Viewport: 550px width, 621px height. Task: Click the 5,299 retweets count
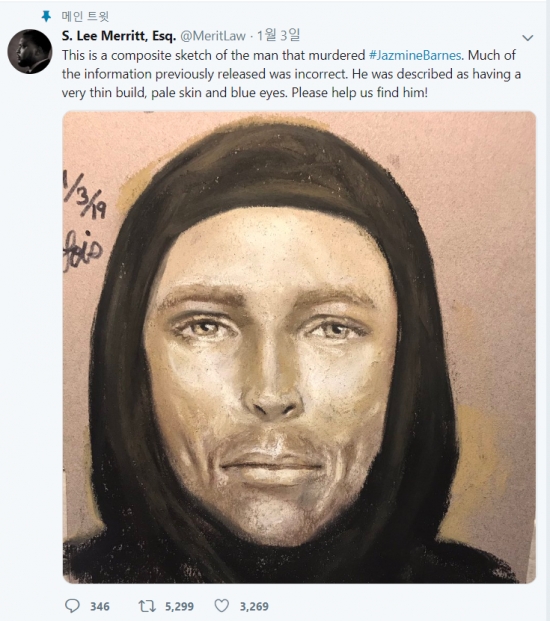coord(179,606)
